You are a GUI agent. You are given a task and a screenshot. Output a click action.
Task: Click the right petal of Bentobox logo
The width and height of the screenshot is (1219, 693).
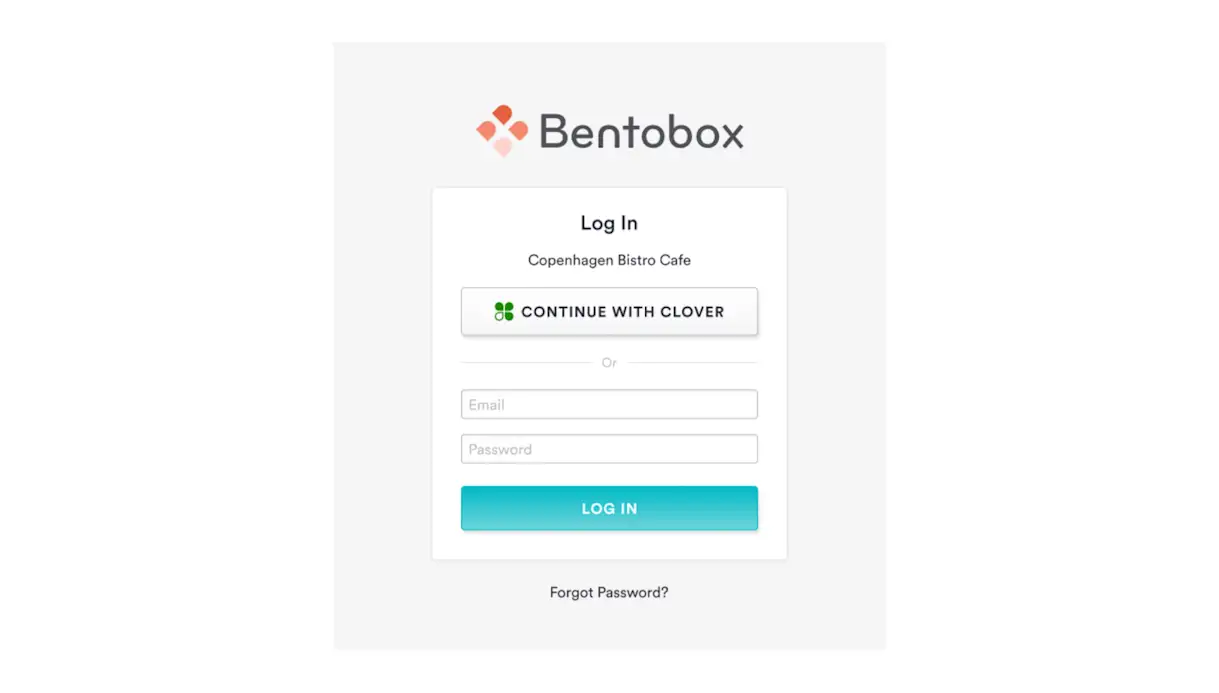pyautogui.click(x=518, y=131)
